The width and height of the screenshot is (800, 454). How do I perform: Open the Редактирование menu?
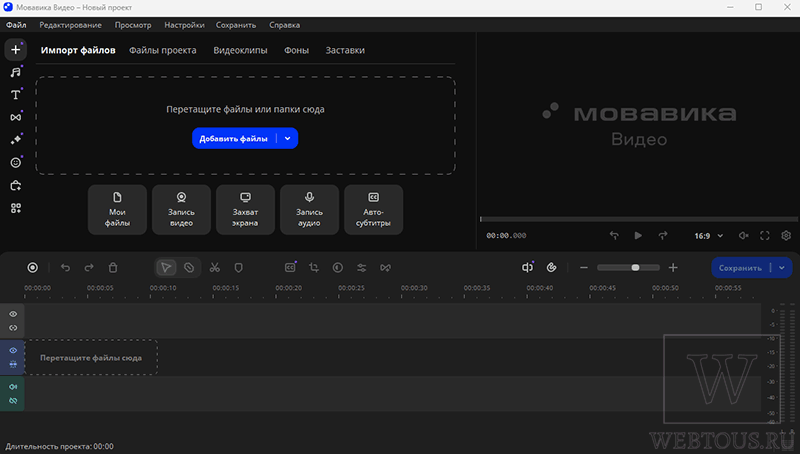pos(70,25)
